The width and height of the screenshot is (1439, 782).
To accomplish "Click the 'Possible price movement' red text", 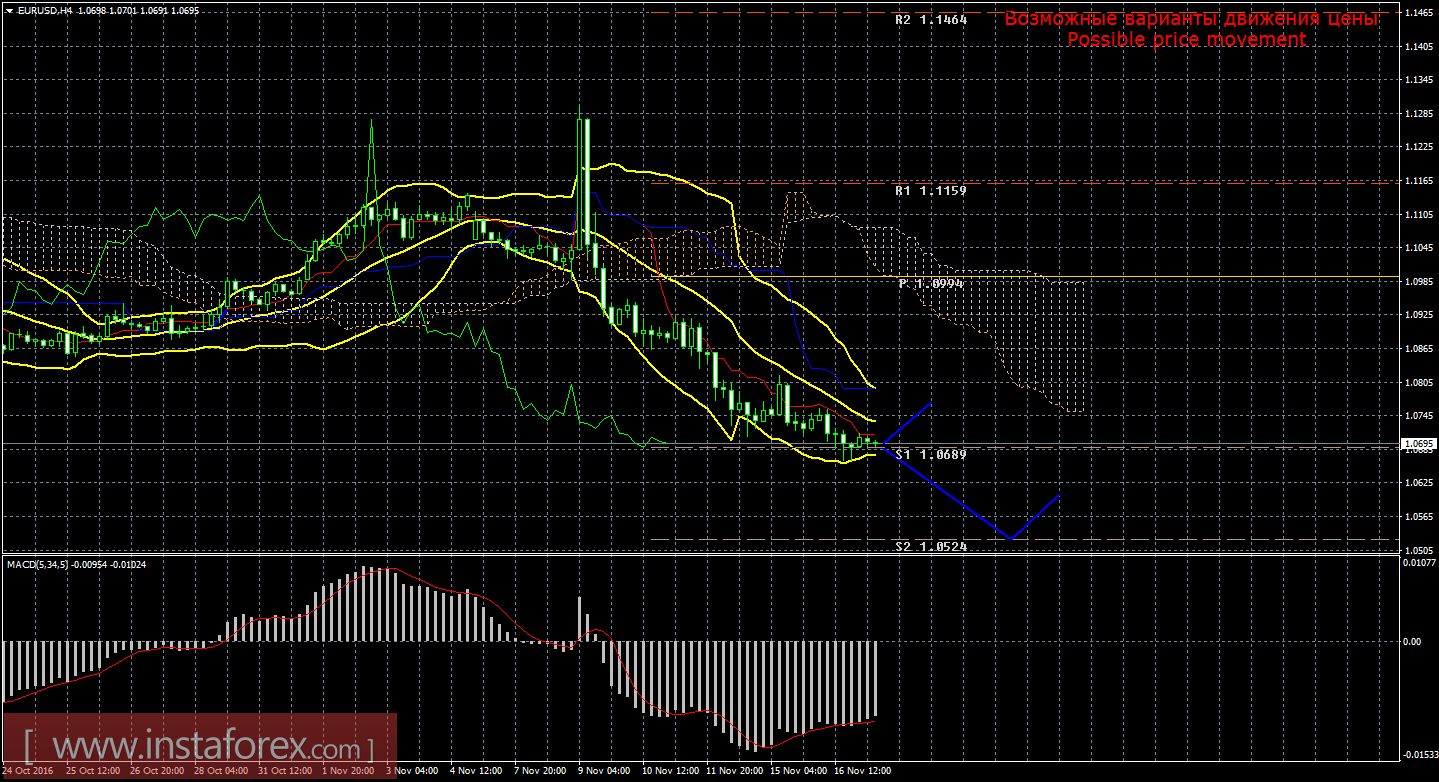I will (1186, 39).
